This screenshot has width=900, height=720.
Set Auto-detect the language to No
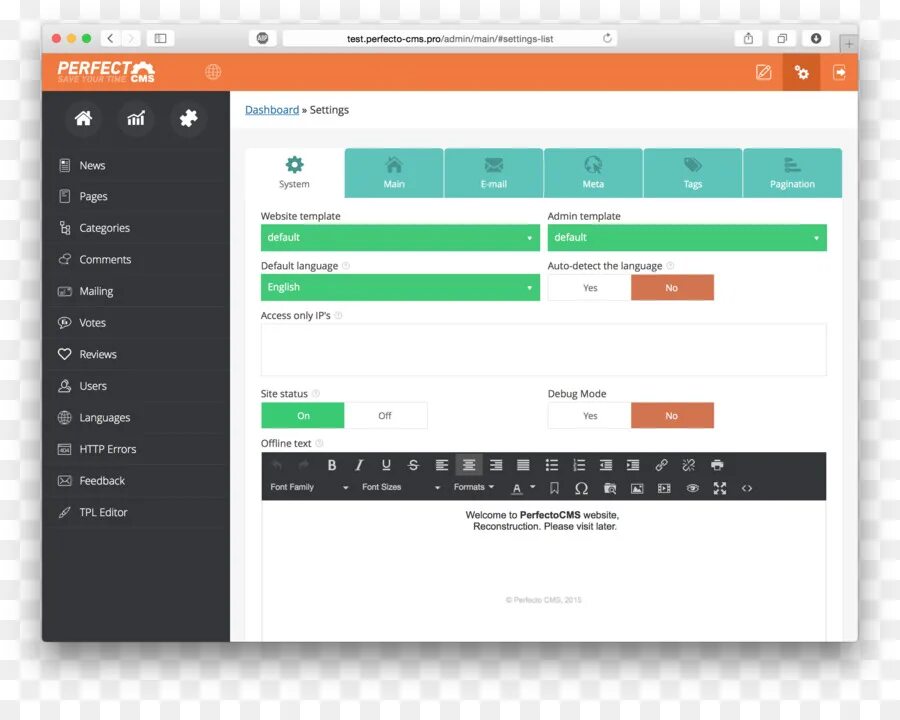pyautogui.click(x=672, y=288)
